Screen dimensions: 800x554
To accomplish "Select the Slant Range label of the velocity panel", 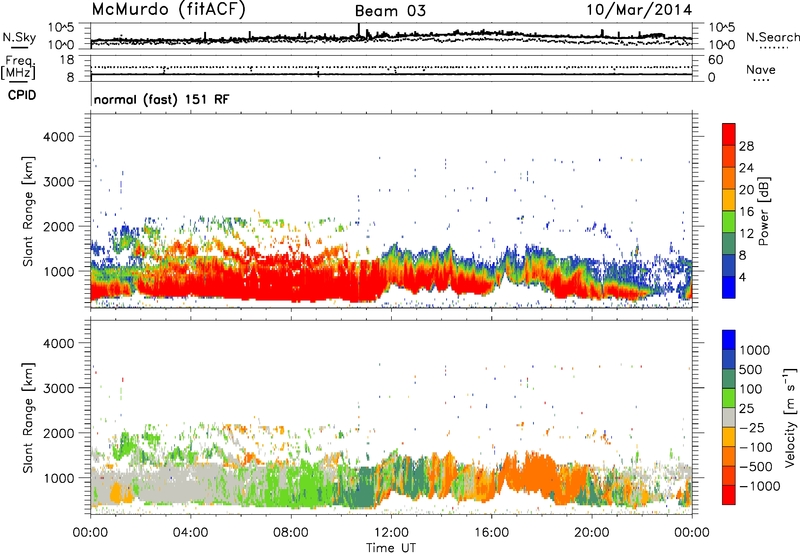I will click(x=28, y=418).
